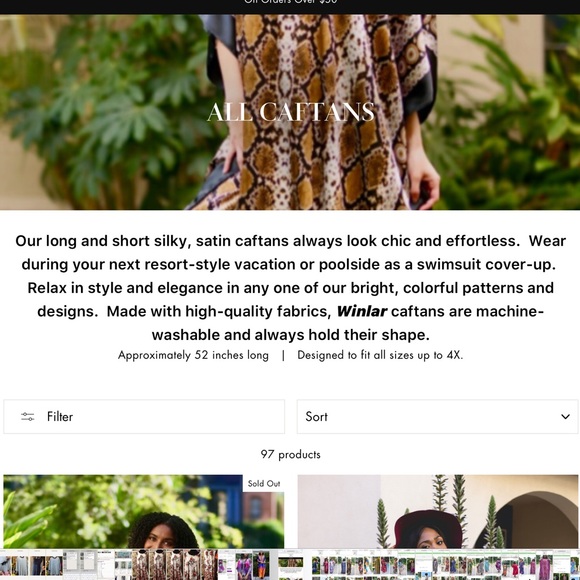This screenshot has width=580, height=580.
Task: Open the Filter panel
Action: (144, 417)
